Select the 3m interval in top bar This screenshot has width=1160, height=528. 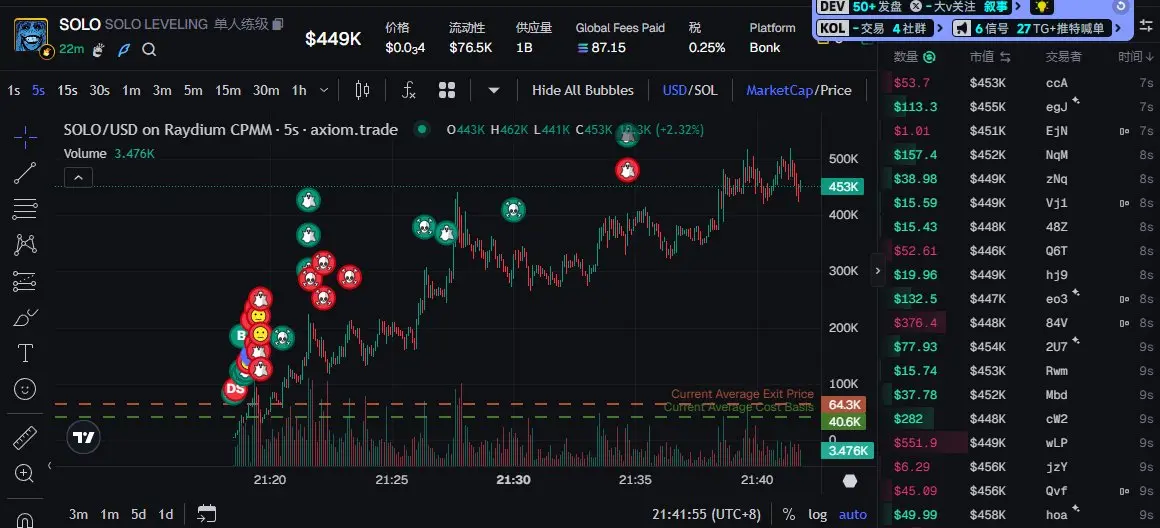point(162,90)
